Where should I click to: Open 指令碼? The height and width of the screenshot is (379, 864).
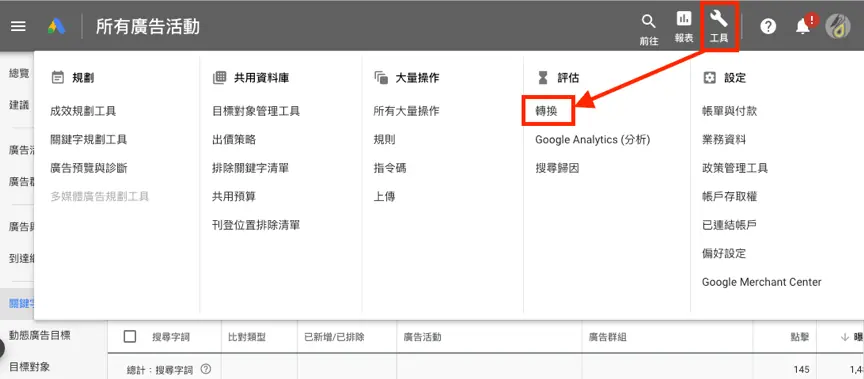[x=390, y=168]
